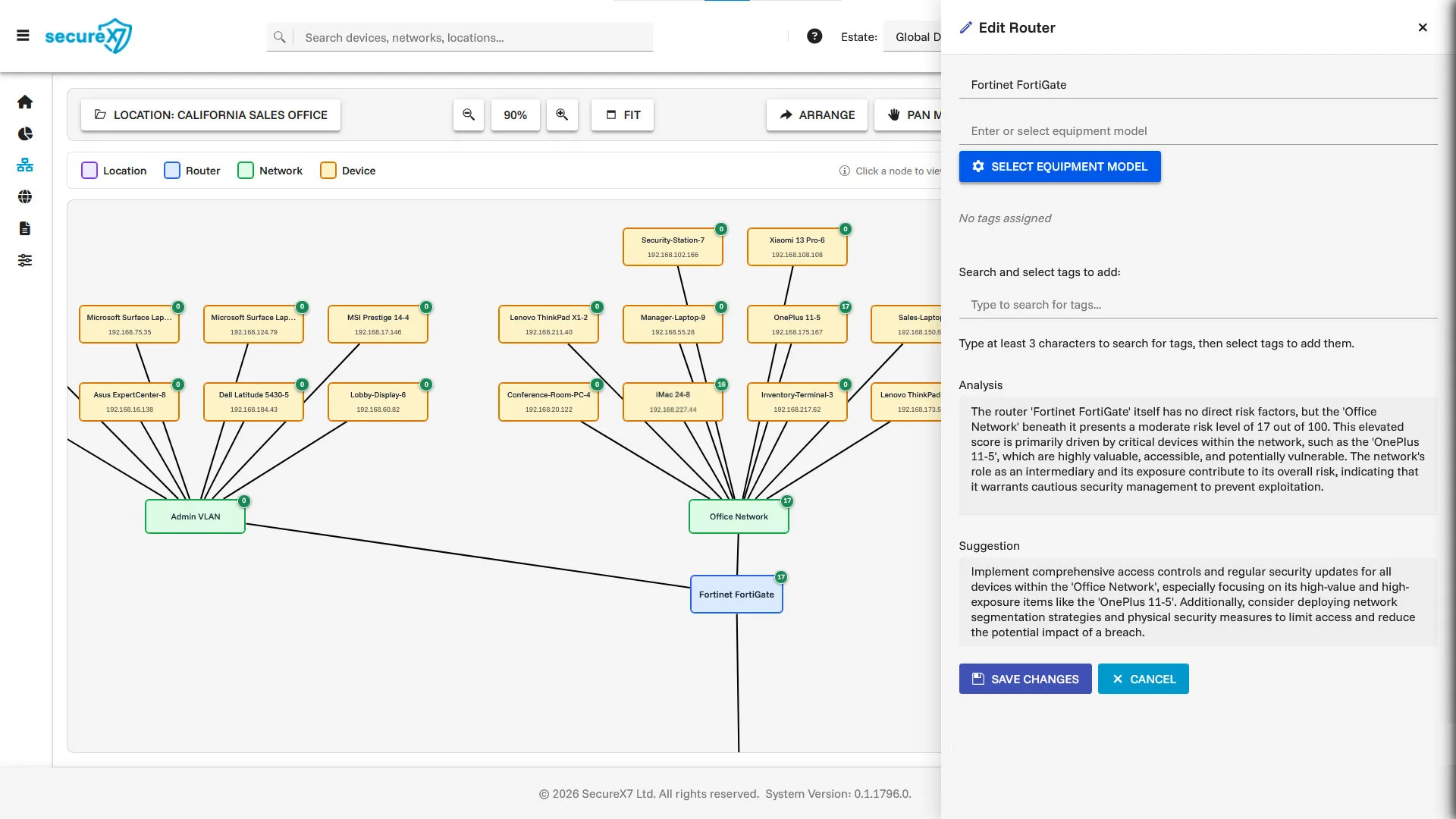
Task: Open the pie chart dashboard icon
Action: click(x=25, y=133)
